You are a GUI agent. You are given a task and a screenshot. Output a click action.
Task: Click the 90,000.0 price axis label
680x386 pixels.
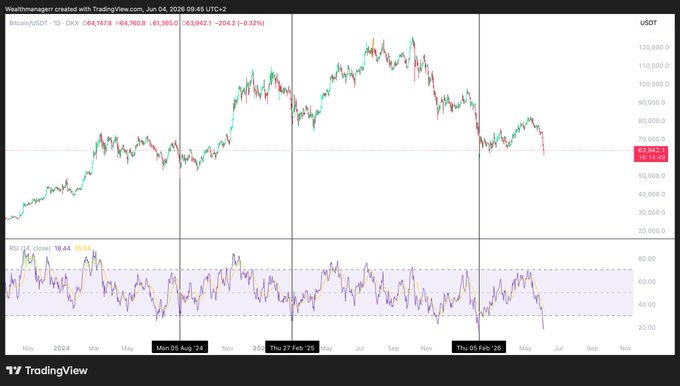point(651,102)
